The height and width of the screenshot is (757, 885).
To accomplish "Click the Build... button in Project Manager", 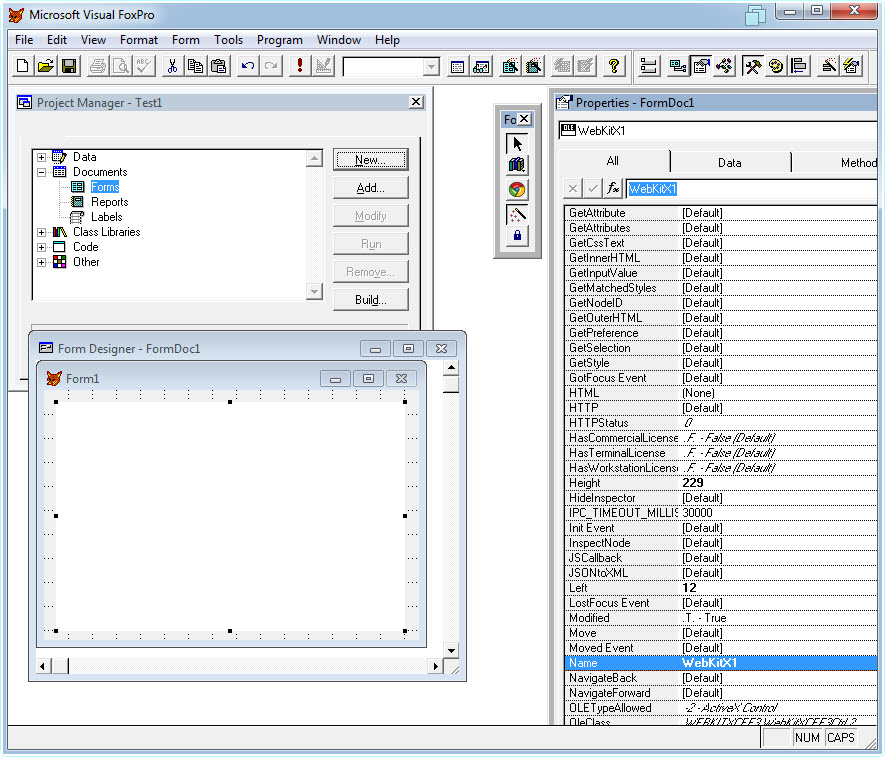I will tap(370, 300).
